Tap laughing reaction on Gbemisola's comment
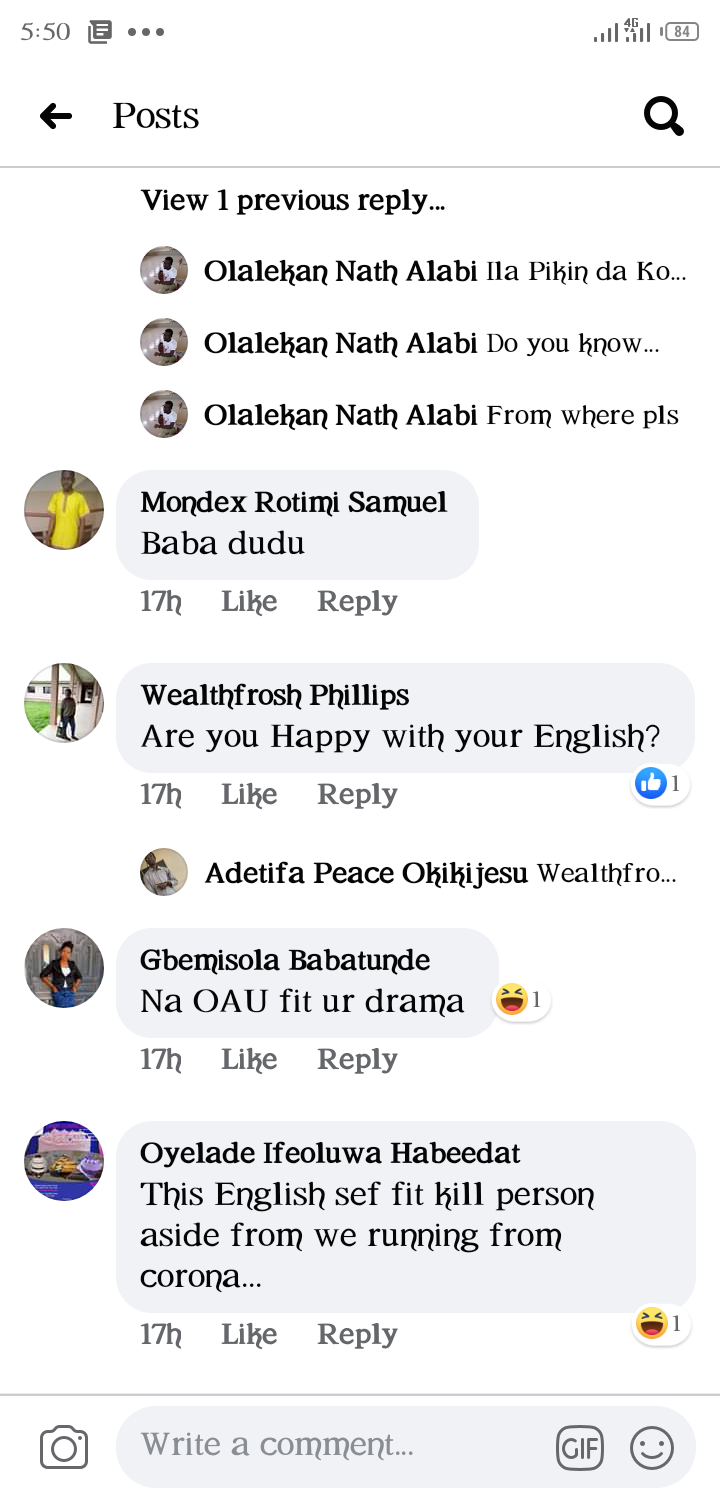Image resolution: width=720 pixels, height=1500 pixels. [520, 999]
